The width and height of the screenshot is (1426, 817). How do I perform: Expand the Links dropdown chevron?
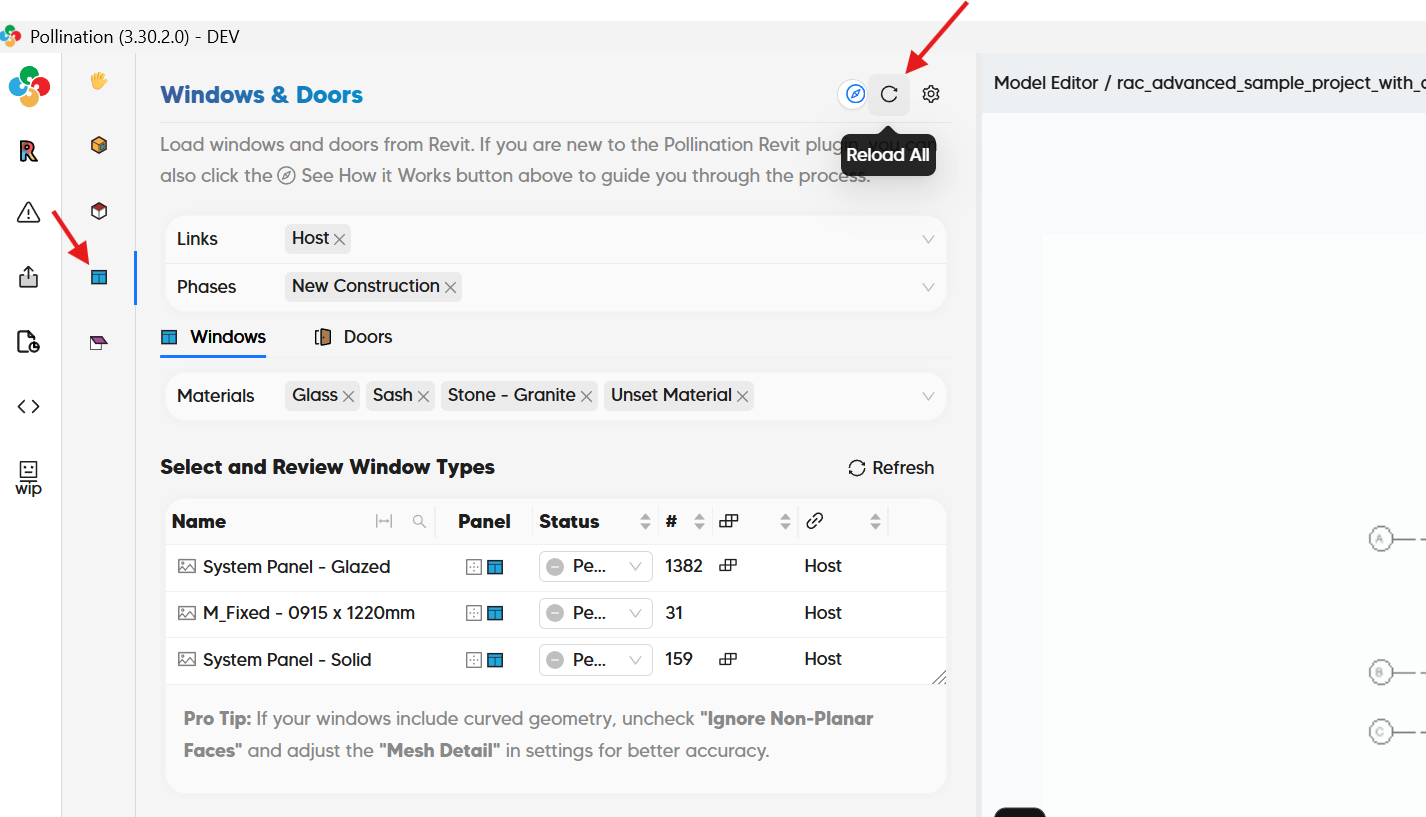coord(928,239)
